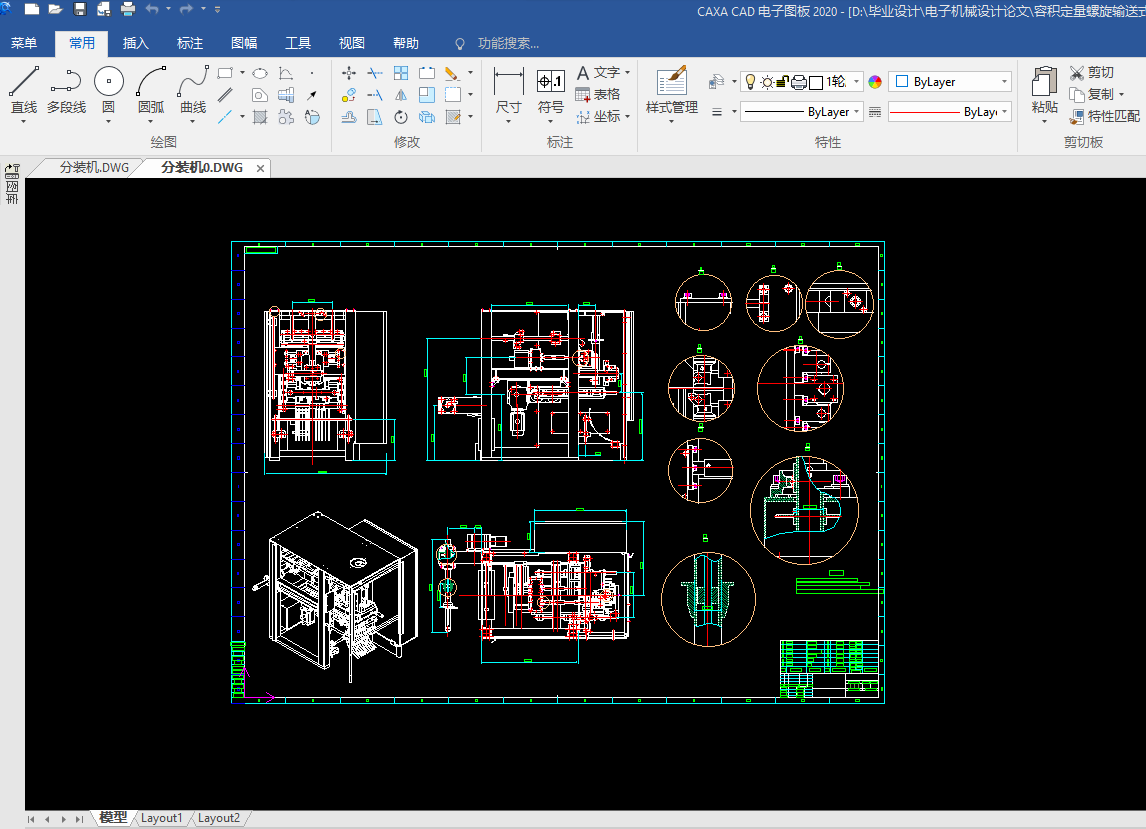Activate the mirror modify tool
Image resolution: width=1146 pixels, height=829 pixels.
coord(401,95)
